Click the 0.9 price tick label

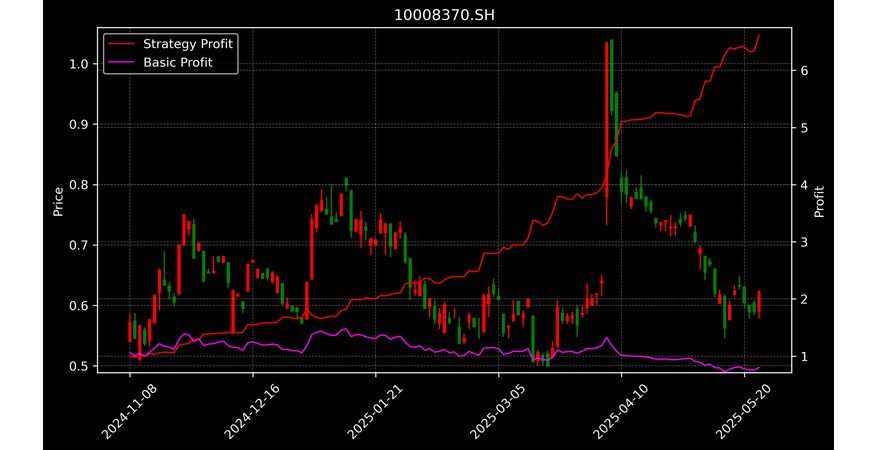pyautogui.click(x=80, y=124)
